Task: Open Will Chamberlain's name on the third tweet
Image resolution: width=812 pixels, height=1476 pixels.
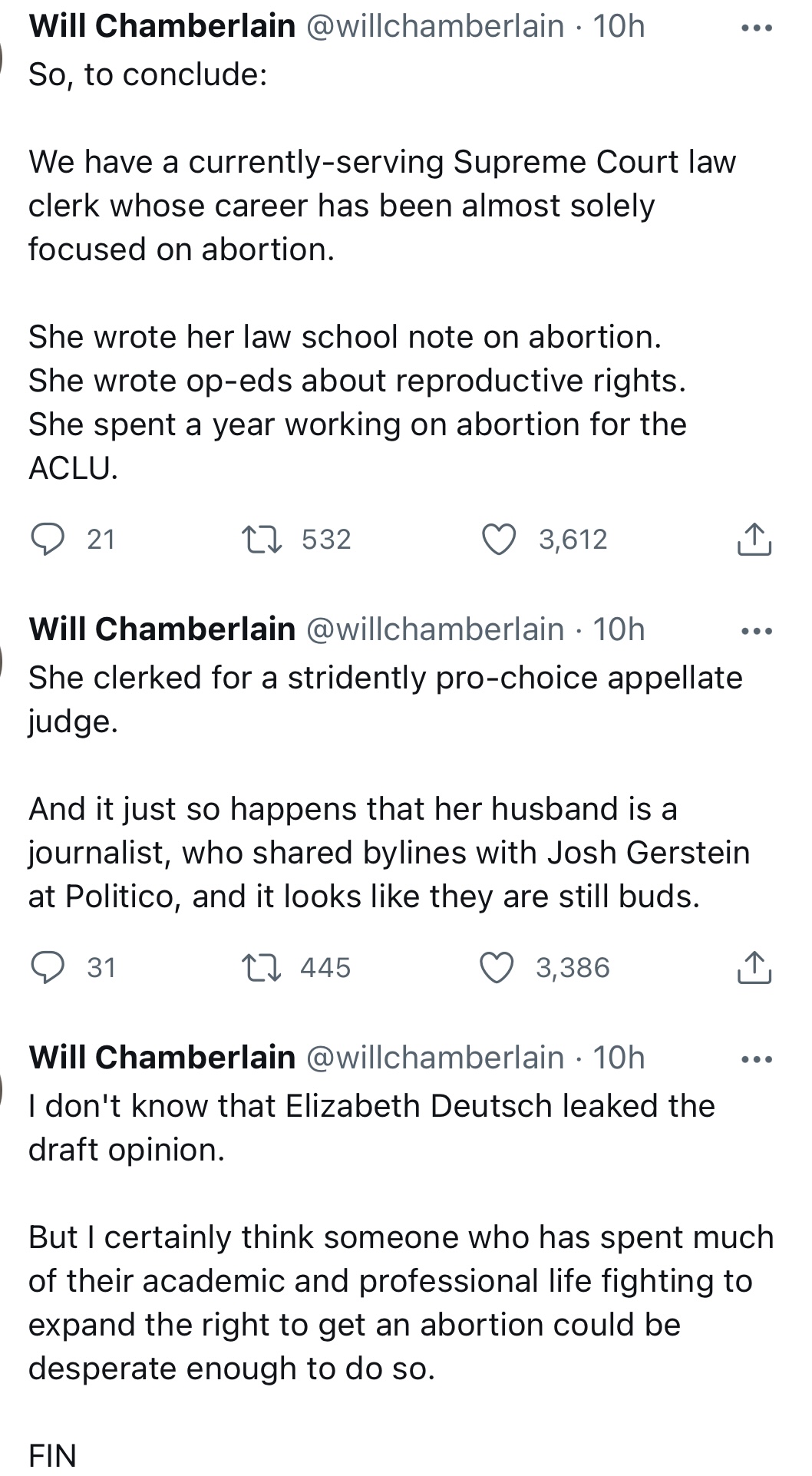Action: tap(162, 1058)
